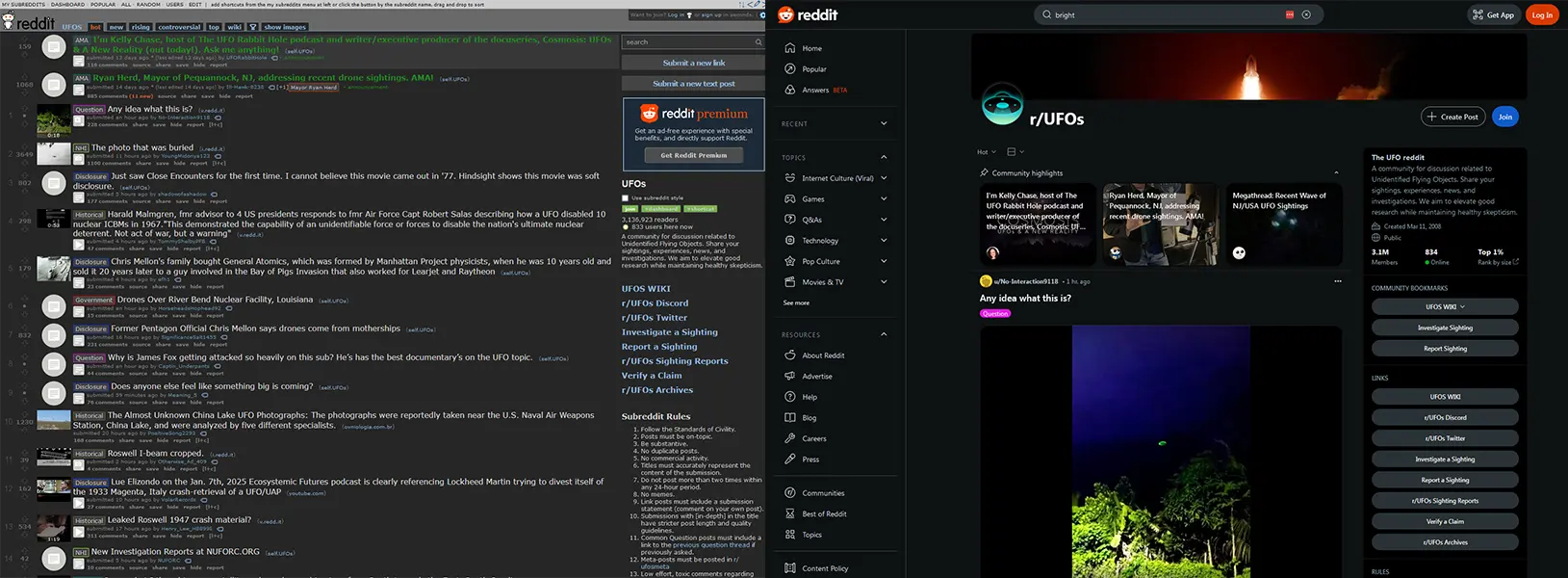Viewport: 1568px width, 578px height.
Task: Click the Get App button
Action: 1493,14
